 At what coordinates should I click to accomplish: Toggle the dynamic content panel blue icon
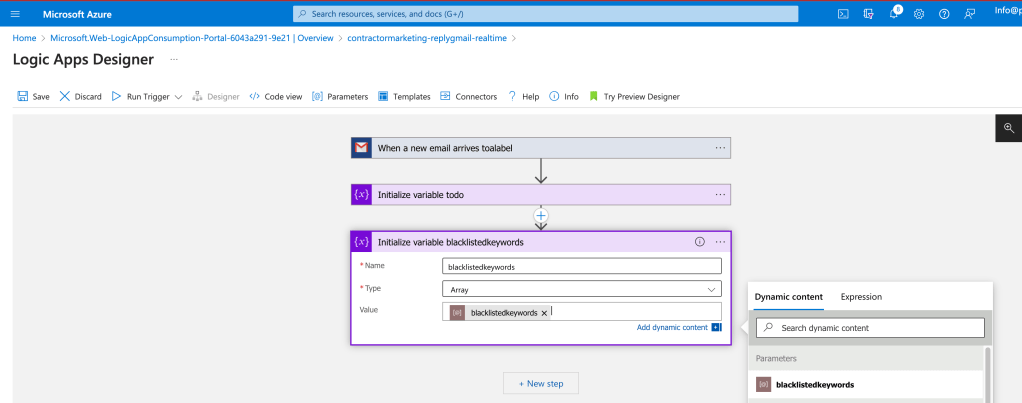[716, 327]
